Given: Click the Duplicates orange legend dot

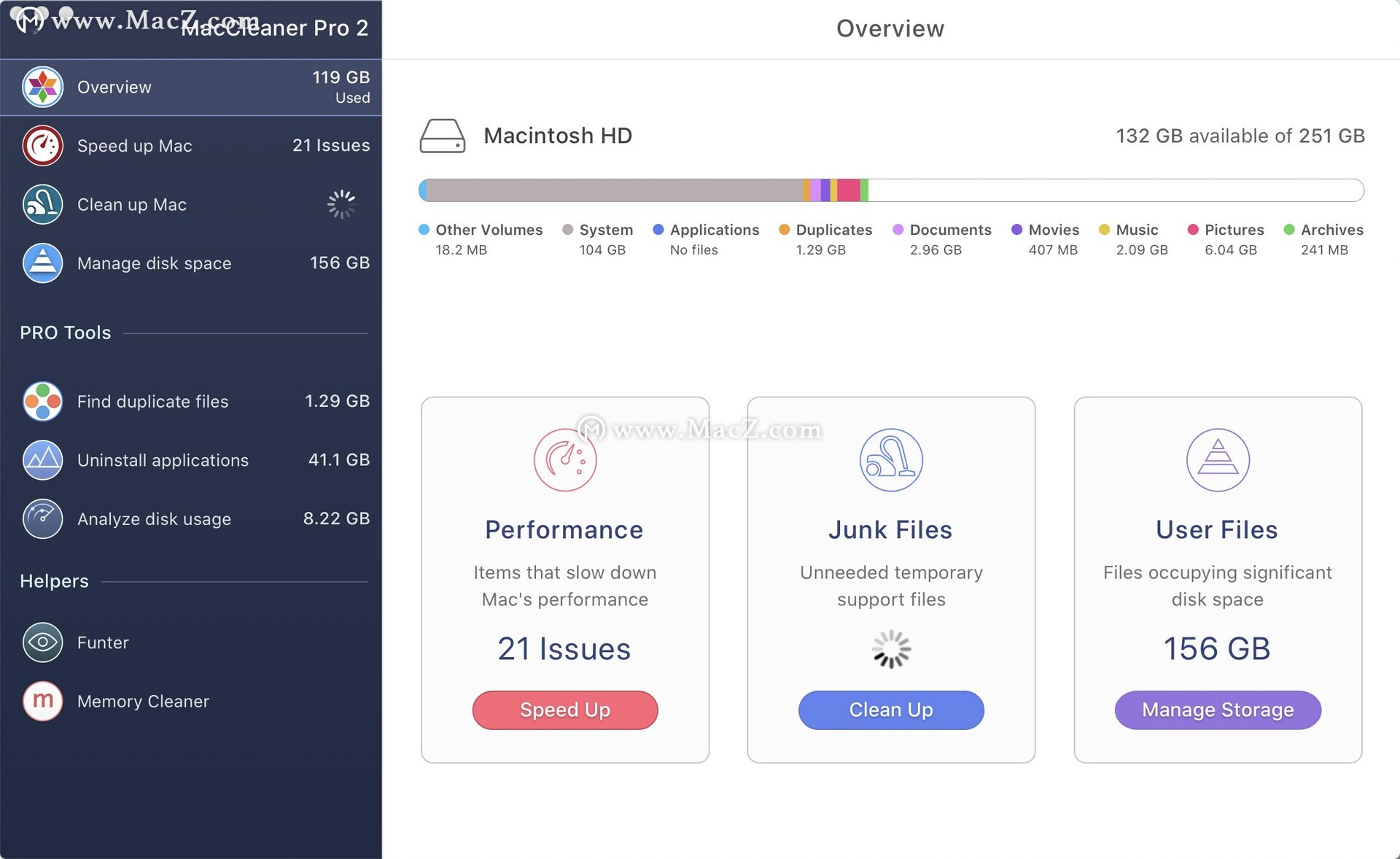Looking at the screenshot, I should coord(784,229).
